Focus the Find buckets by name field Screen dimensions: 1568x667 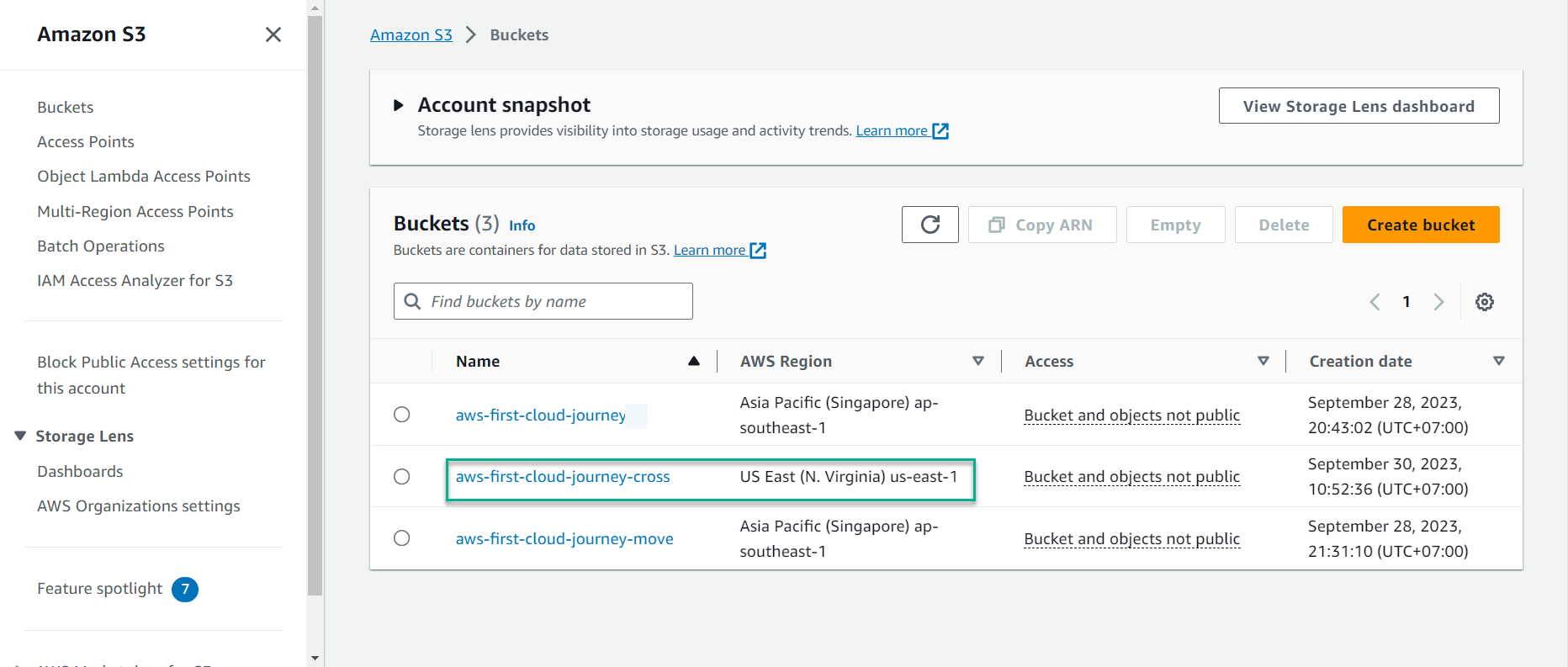[x=543, y=301]
